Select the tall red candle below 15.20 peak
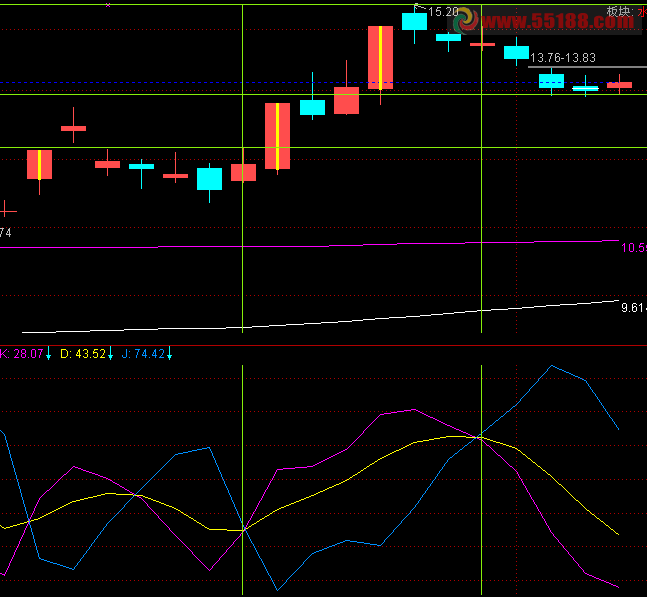Screen dimensions: 647x597 pyautogui.click(x=380, y=57)
